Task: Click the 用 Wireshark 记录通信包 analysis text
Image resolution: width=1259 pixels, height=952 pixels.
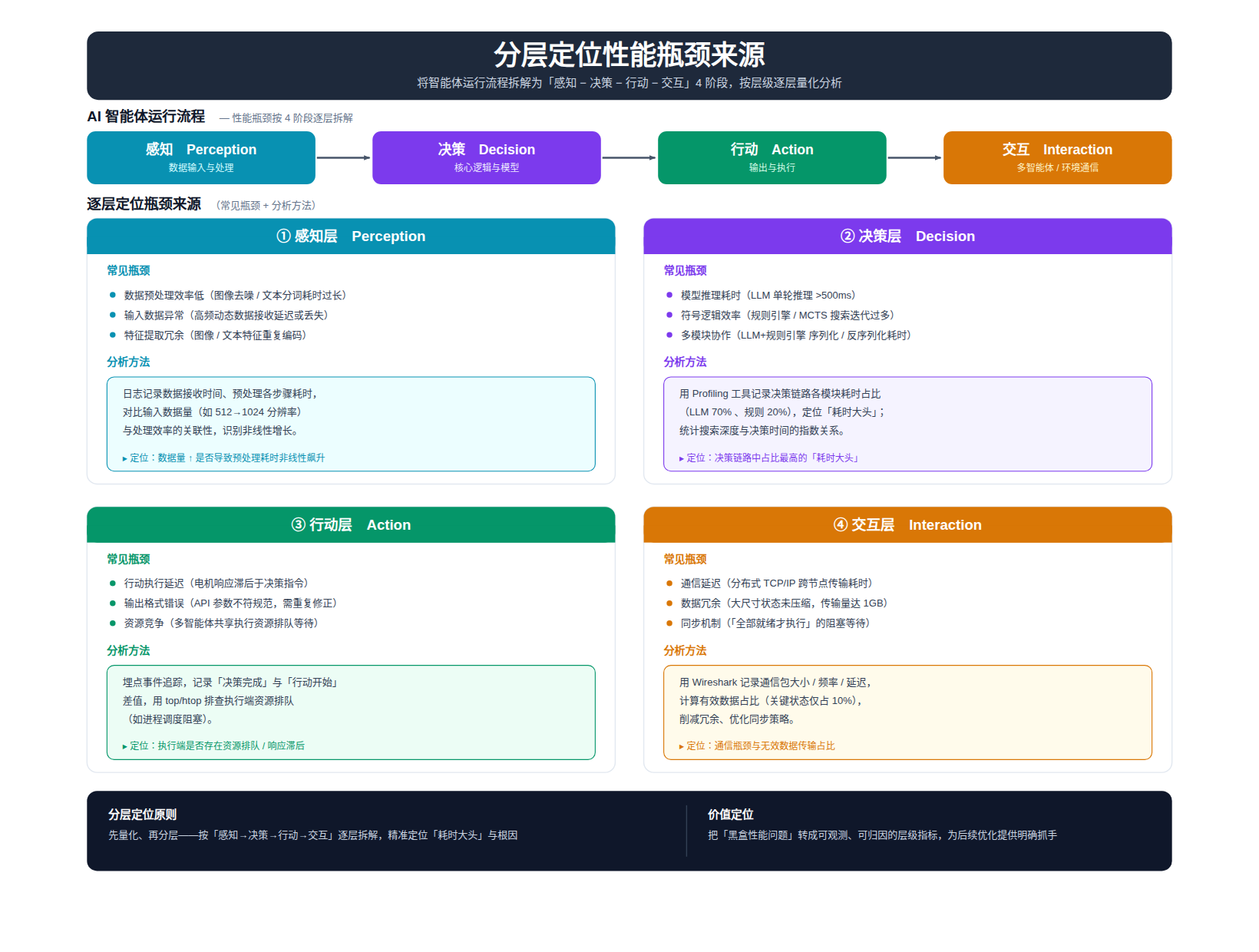Action: tap(776, 700)
